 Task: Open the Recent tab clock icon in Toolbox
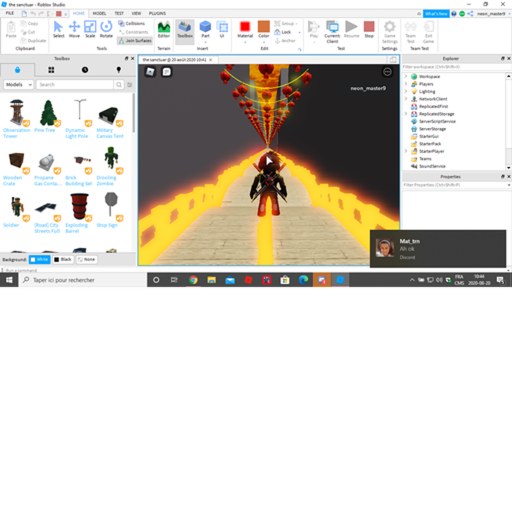85,70
